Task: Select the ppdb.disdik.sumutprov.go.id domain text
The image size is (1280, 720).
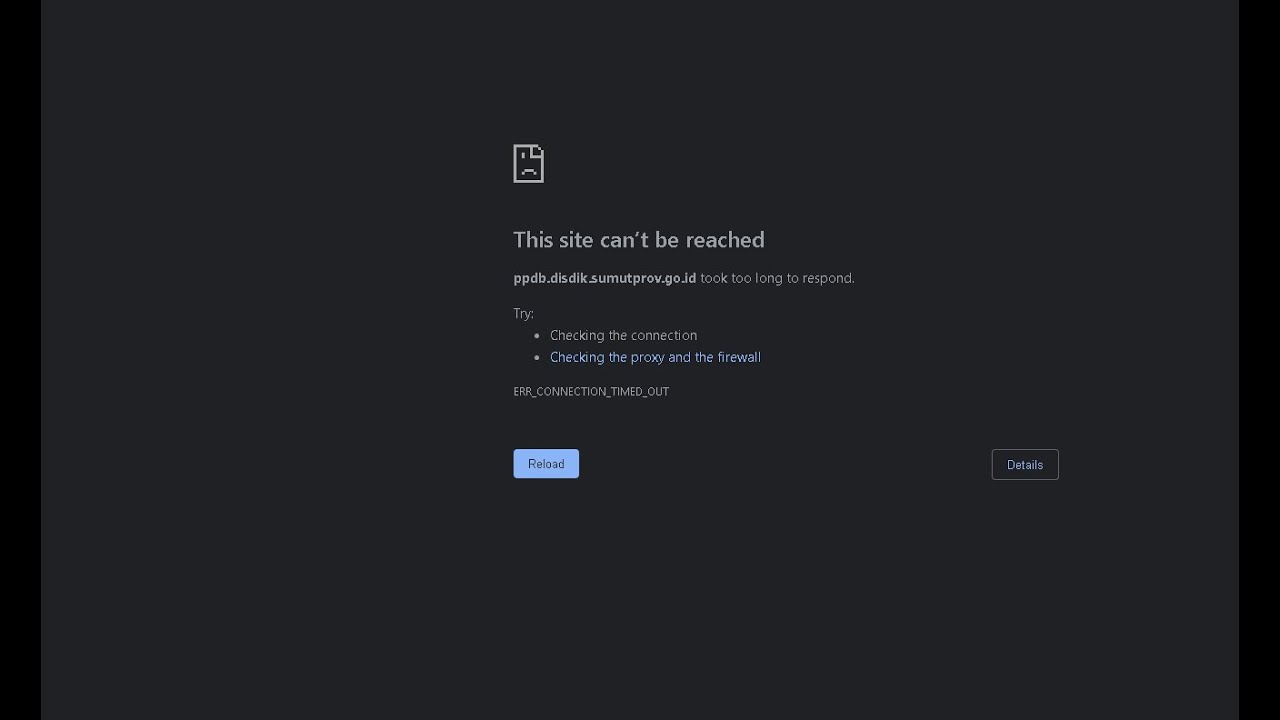Action: [605, 278]
